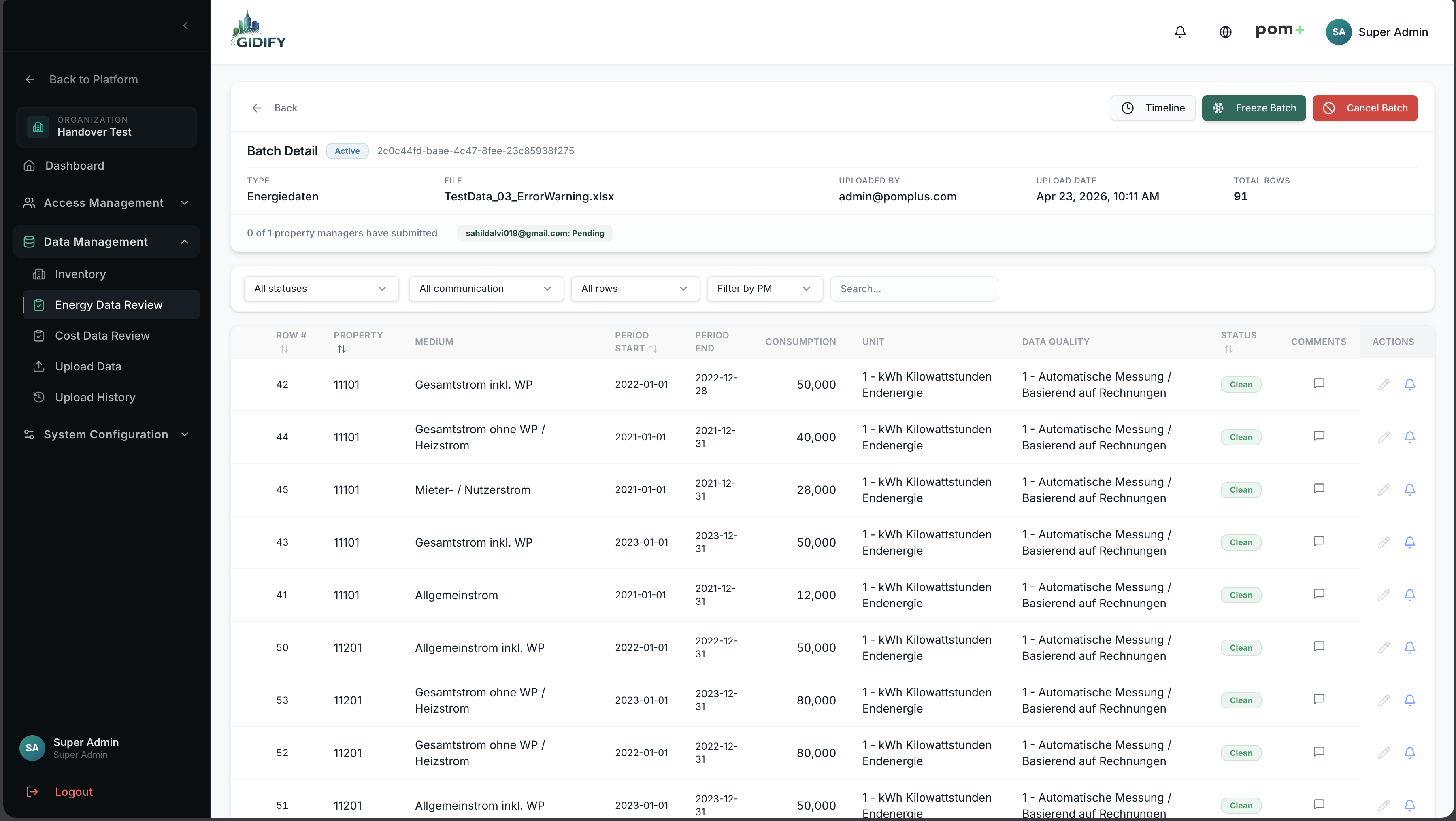Go Back from batch detail
The image size is (1456, 821).
click(275, 108)
